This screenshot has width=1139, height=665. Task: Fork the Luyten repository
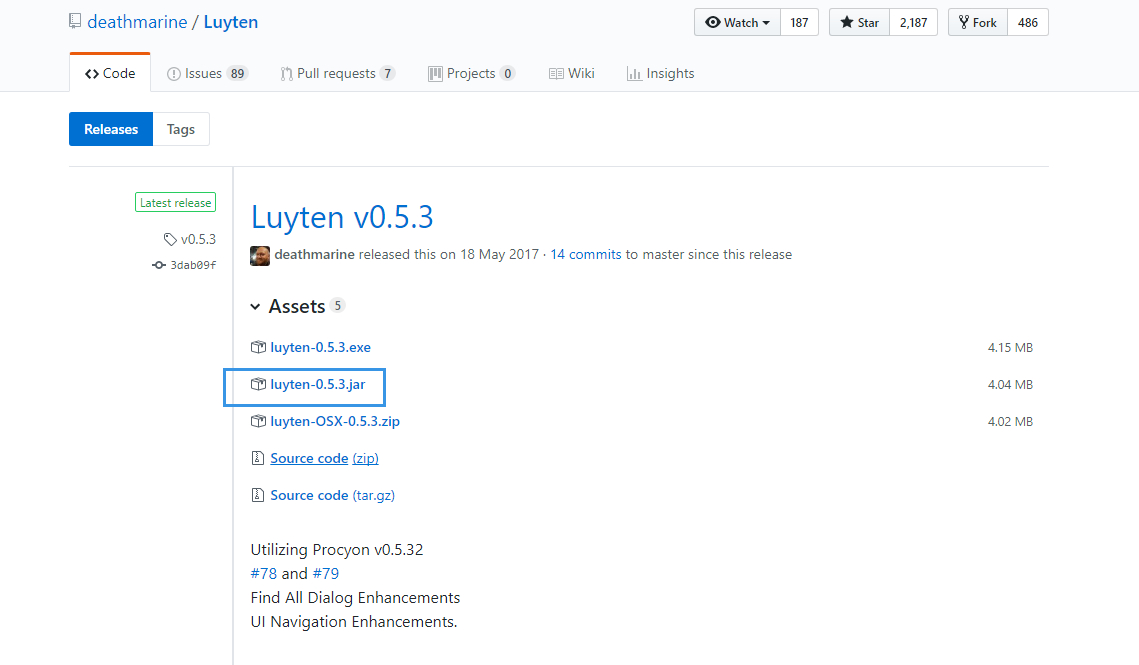978,23
